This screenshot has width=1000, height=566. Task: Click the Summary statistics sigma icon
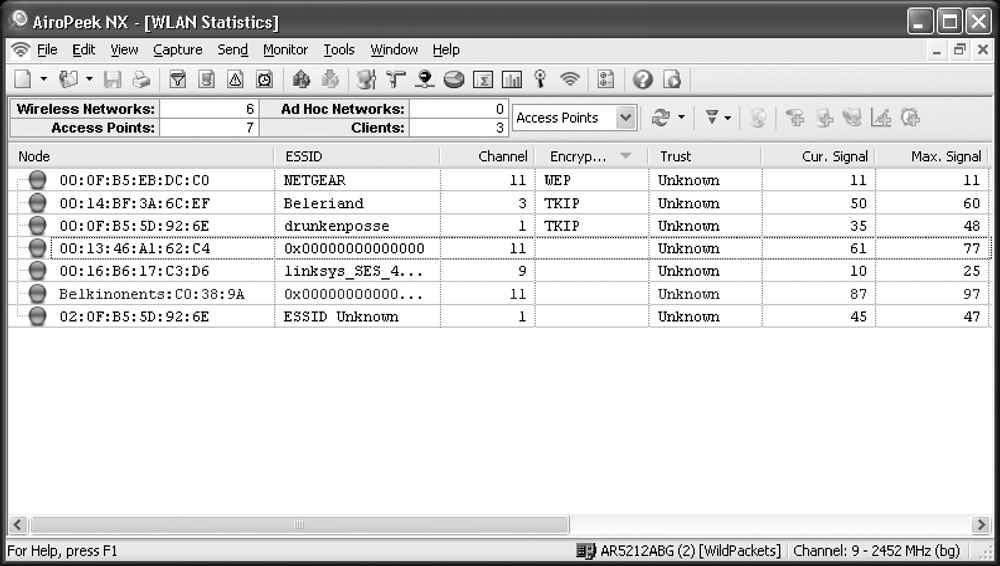(483, 80)
